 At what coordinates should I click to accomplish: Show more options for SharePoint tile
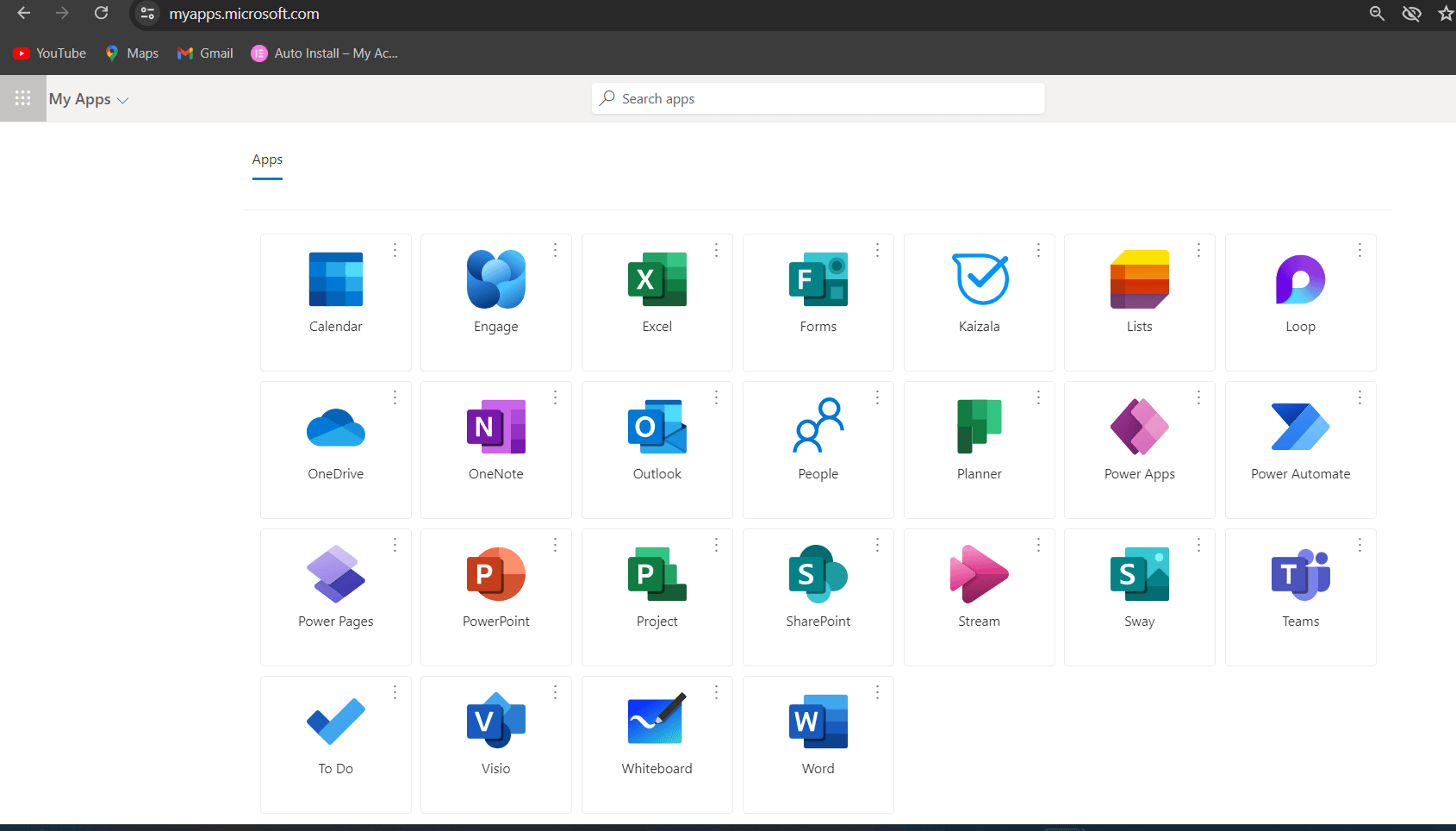click(878, 545)
